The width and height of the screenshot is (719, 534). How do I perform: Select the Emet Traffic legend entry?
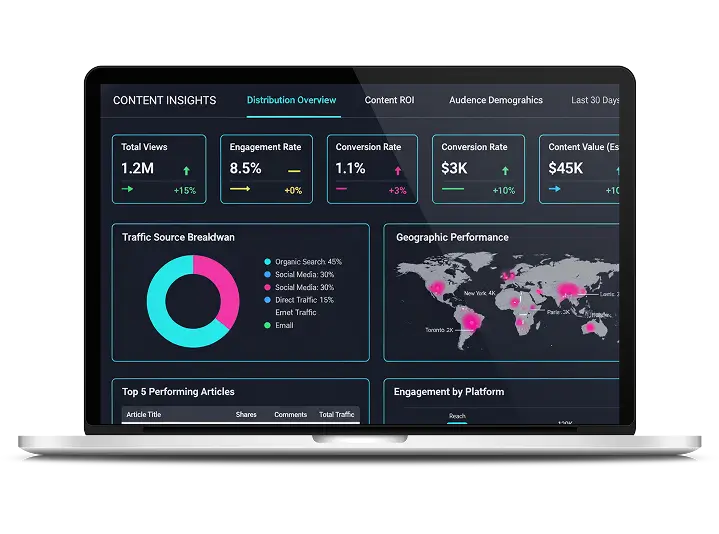[x=296, y=312]
